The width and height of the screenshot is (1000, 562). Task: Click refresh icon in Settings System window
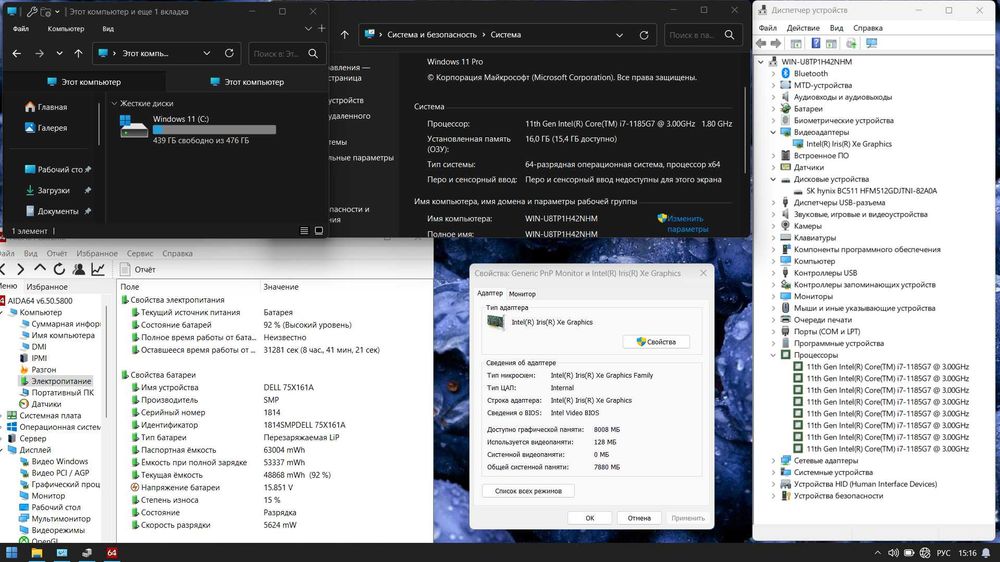(643, 35)
